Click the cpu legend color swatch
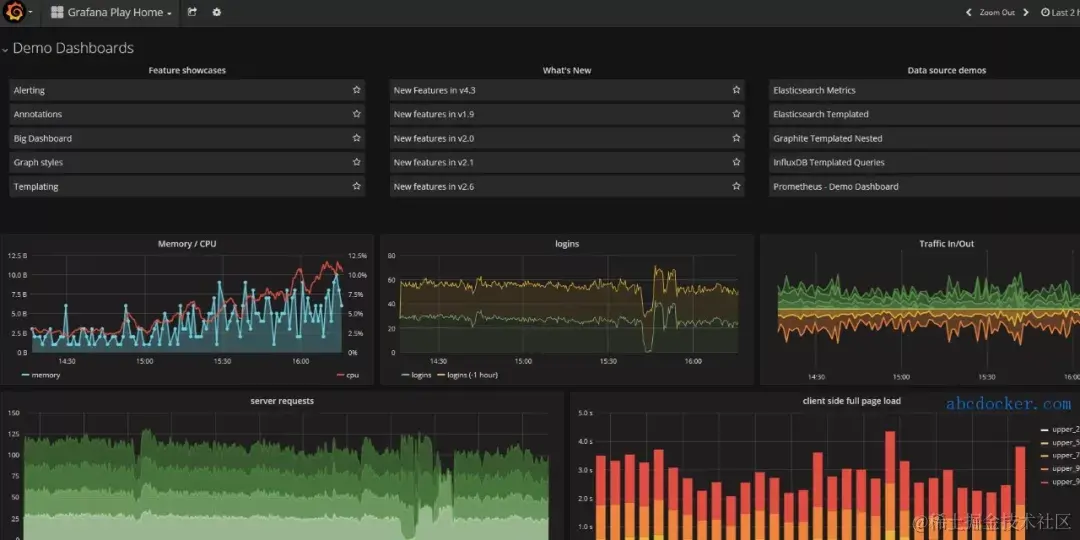The height and width of the screenshot is (540, 1080). click(x=340, y=375)
